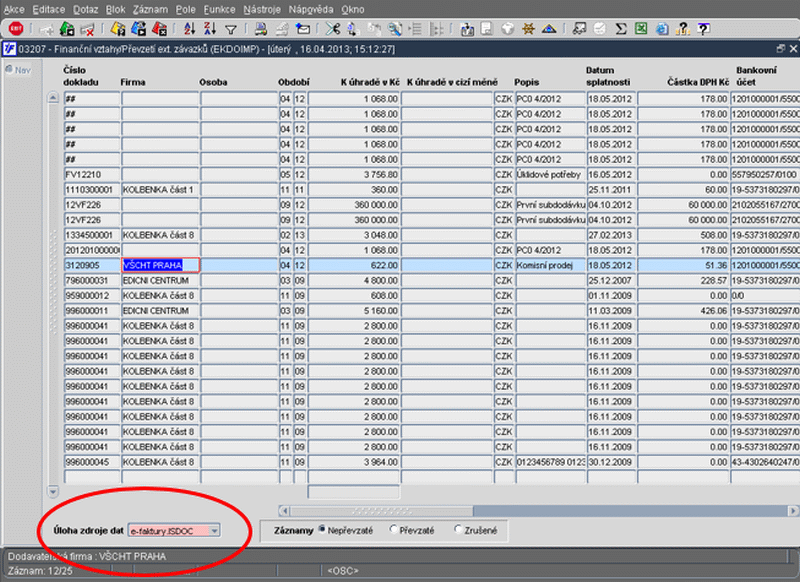800x582 pixels.
Task: Select the FV12210 document number cell
Action: (x=91, y=174)
